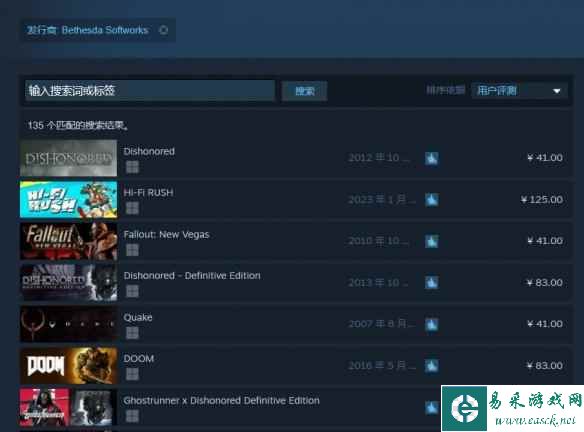Open the Quake title link
The image size is (584, 432).
138,317
